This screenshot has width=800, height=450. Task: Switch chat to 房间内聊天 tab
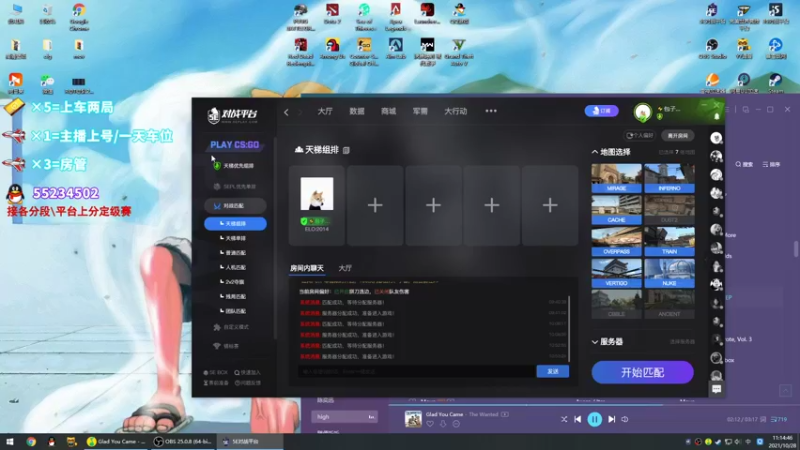pyautogui.click(x=307, y=268)
